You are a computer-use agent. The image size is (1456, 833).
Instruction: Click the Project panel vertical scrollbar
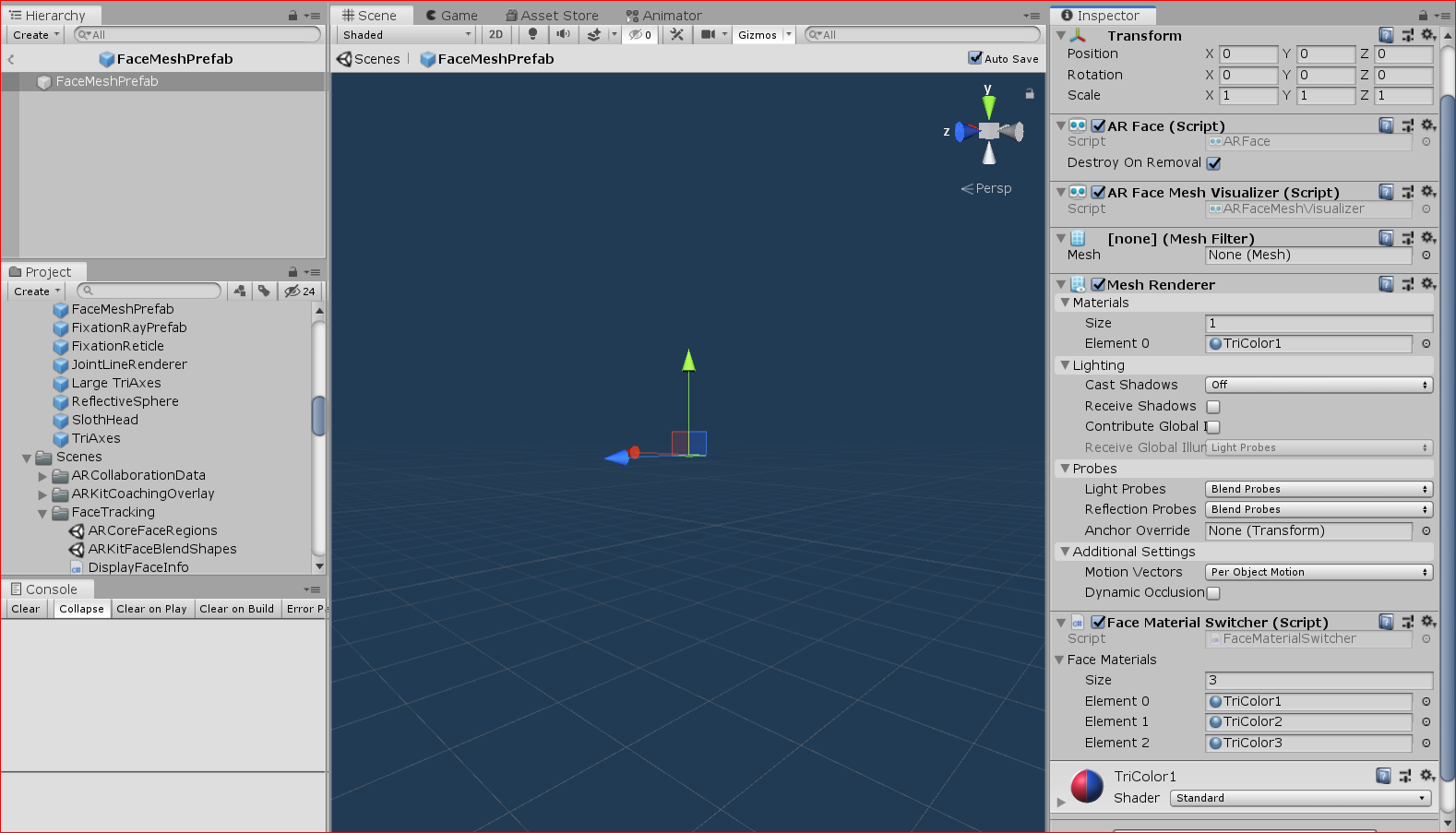319,415
